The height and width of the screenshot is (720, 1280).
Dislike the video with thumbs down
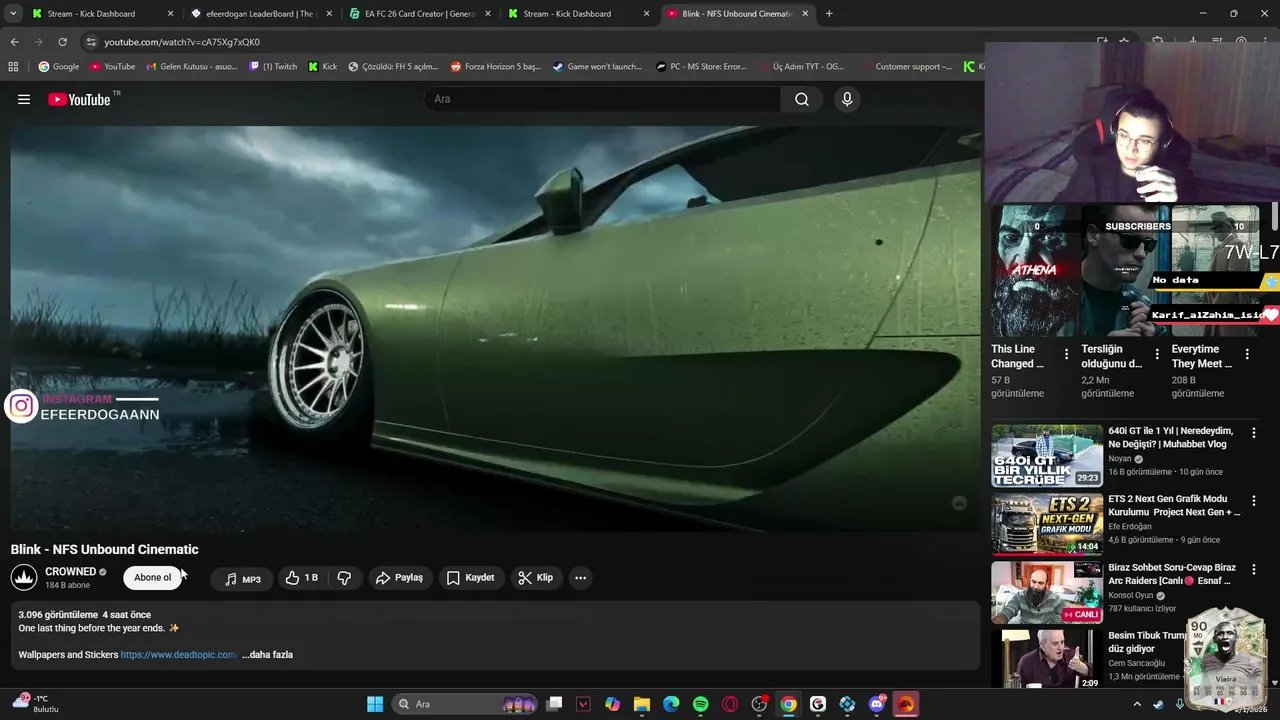click(344, 578)
